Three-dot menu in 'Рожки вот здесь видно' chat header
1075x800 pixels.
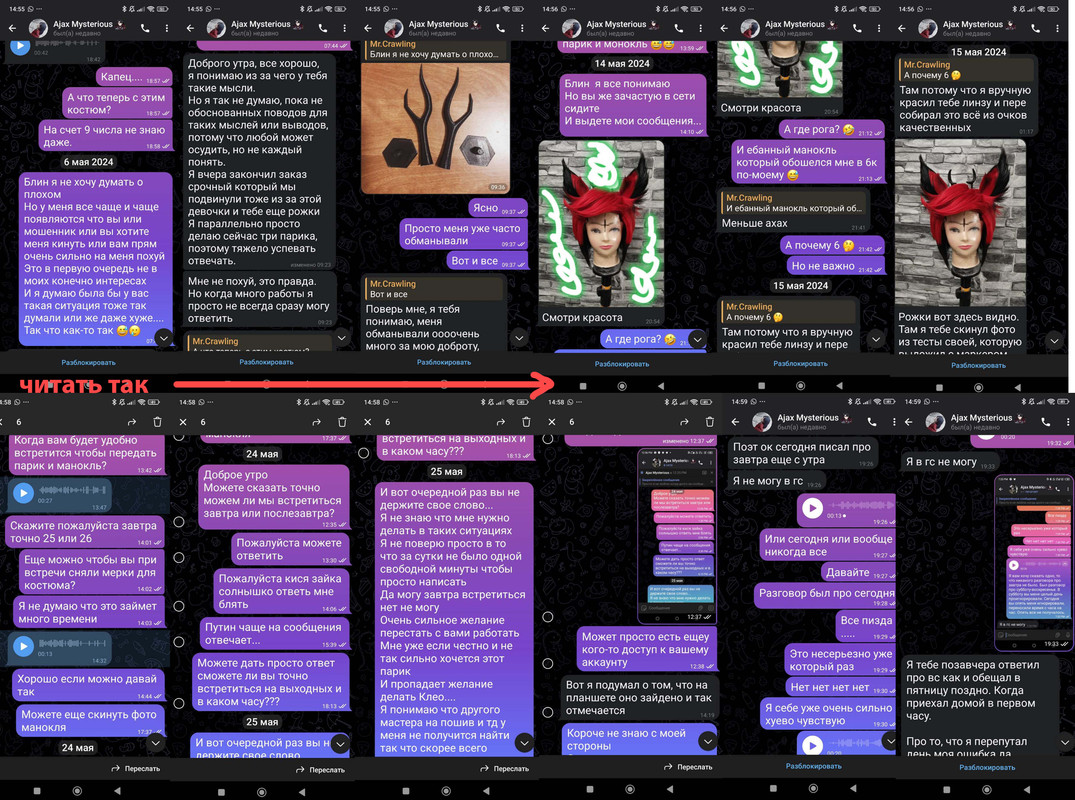(x=1057, y=28)
